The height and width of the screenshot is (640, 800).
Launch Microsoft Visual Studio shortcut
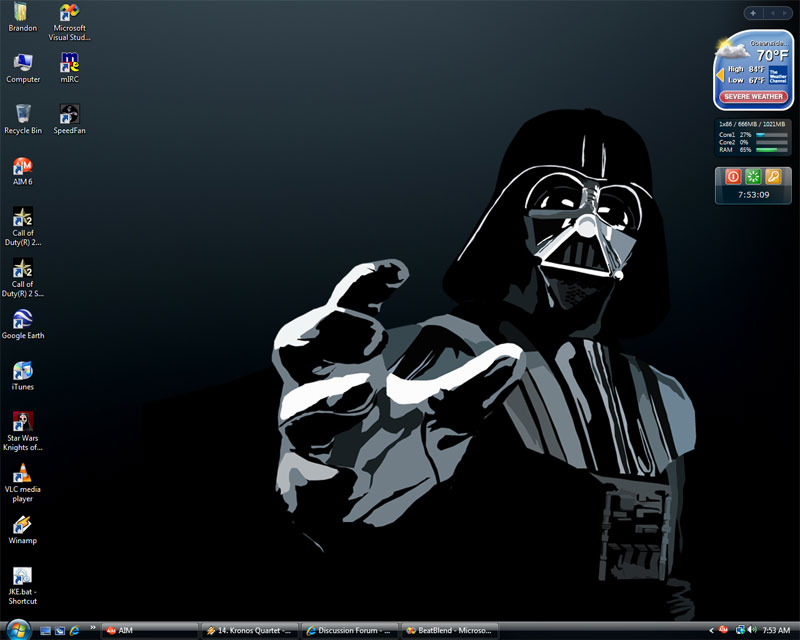69,23
